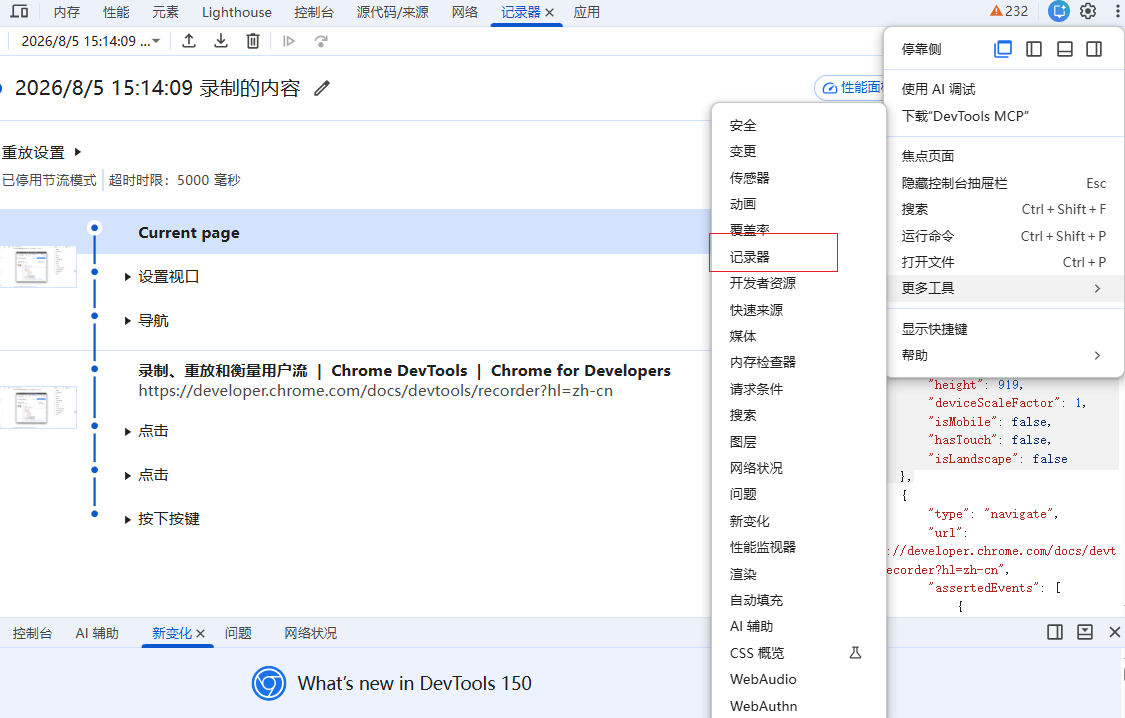
Task: Select 安全 menu entry
Action: pyautogui.click(x=799, y=126)
